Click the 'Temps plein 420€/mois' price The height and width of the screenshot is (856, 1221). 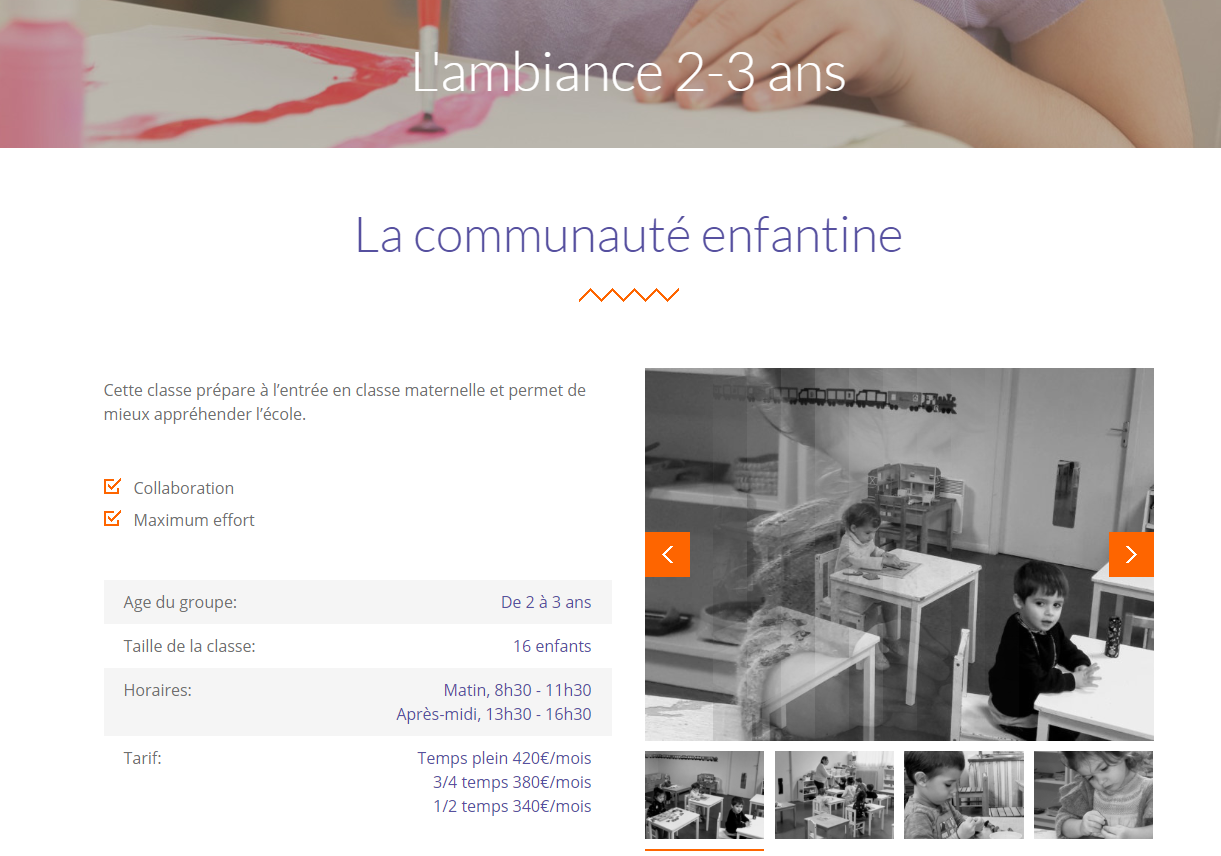[504, 758]
